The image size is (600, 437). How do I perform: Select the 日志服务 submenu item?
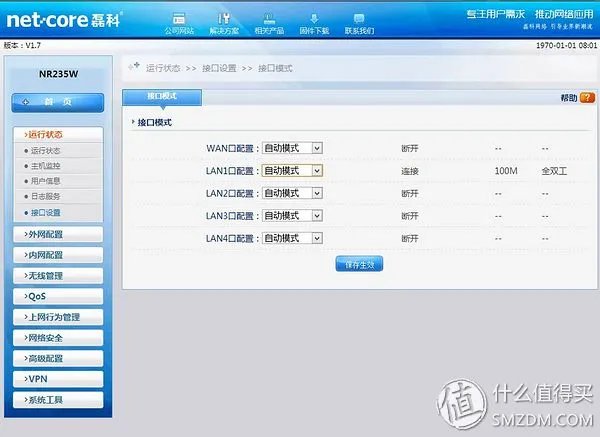coord(45,196)
